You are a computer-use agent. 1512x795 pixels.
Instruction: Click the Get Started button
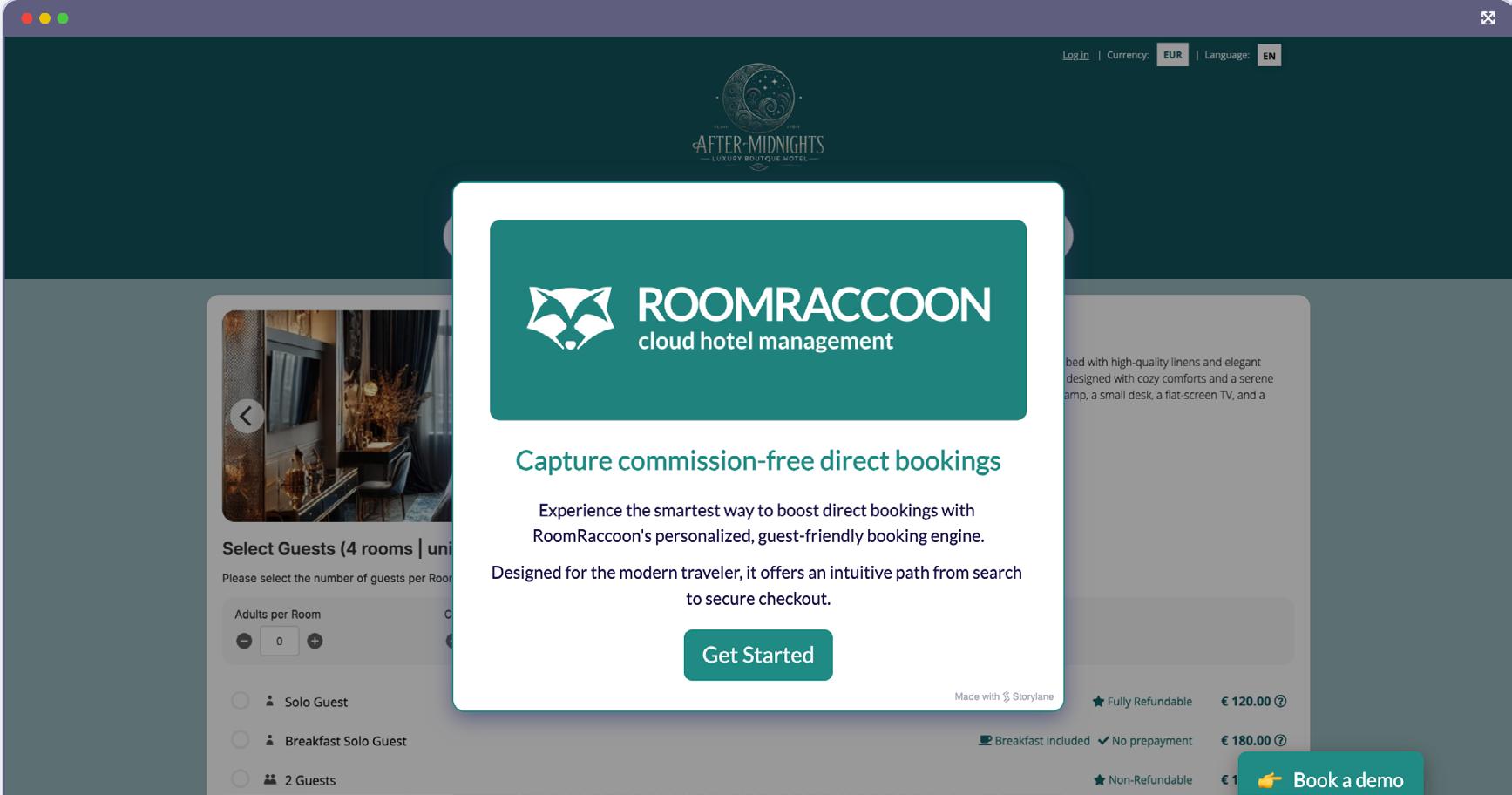[x=758, y=655]
